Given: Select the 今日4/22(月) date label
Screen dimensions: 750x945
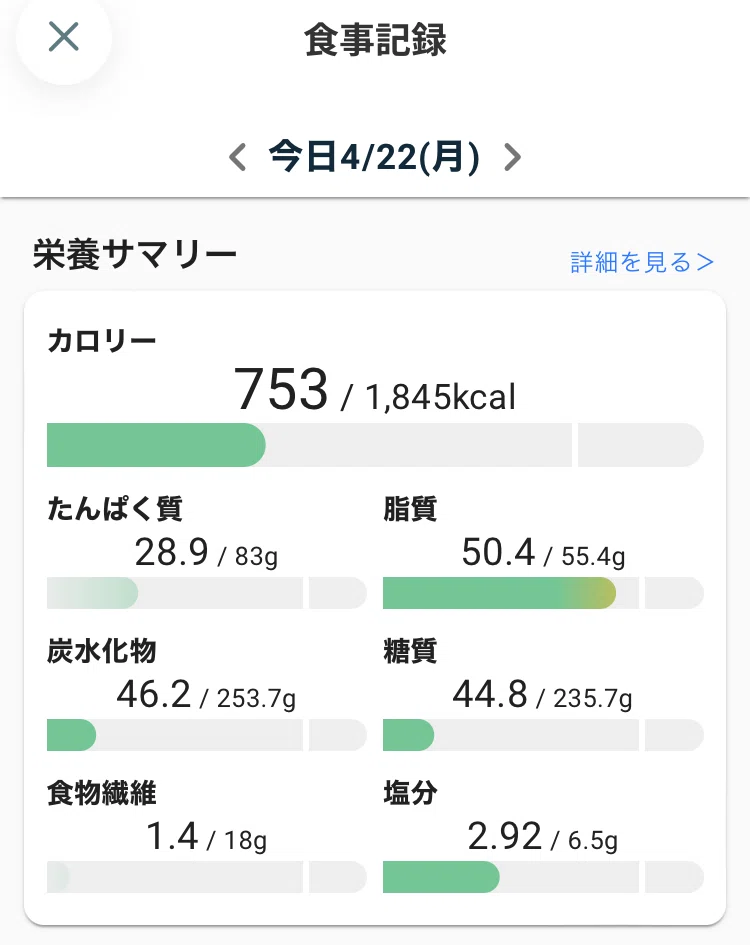Looking at the screenshot, I should (x=374, y=157).
